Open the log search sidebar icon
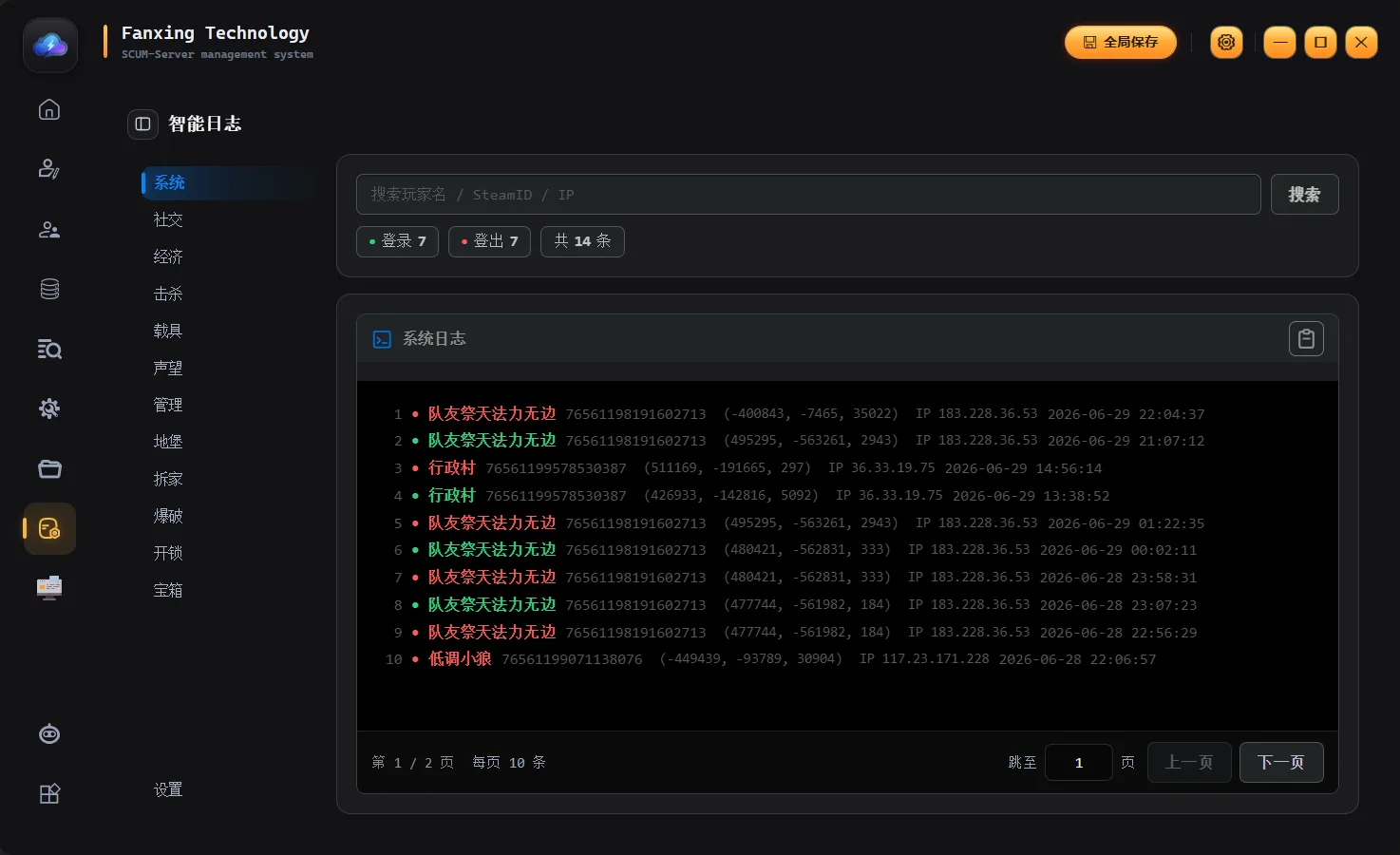This screenshot has width=1400, height=855. (x=49, y=350)
